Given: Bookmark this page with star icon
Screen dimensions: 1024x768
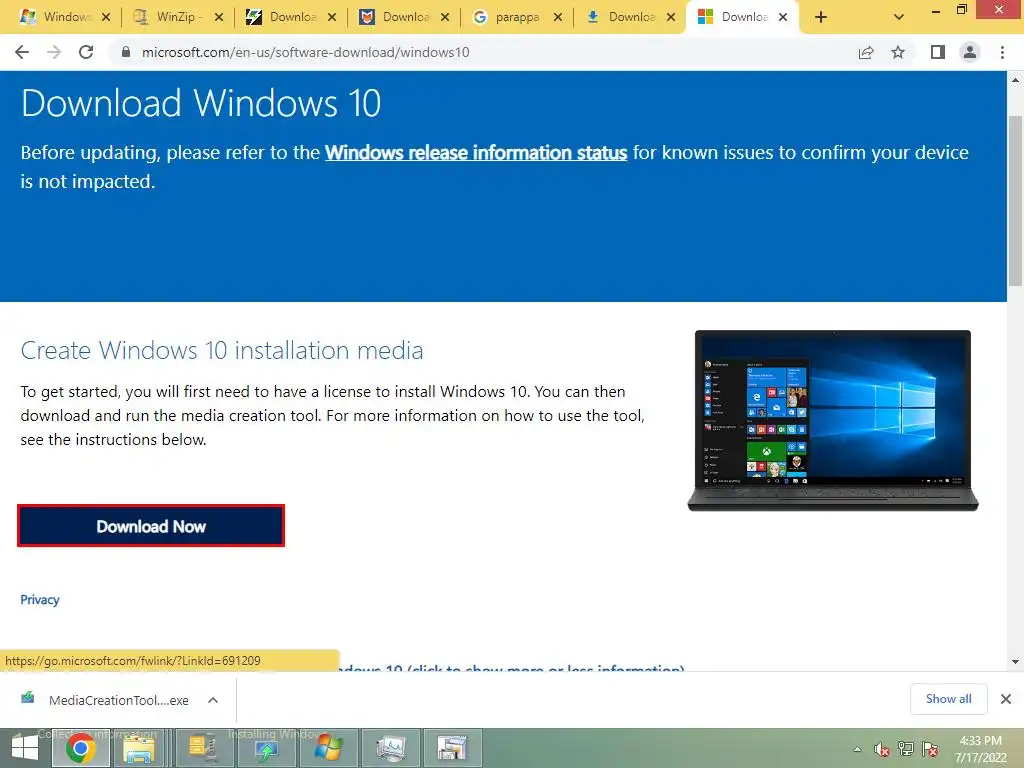Looking at the screenshot, I should [899, 52].
